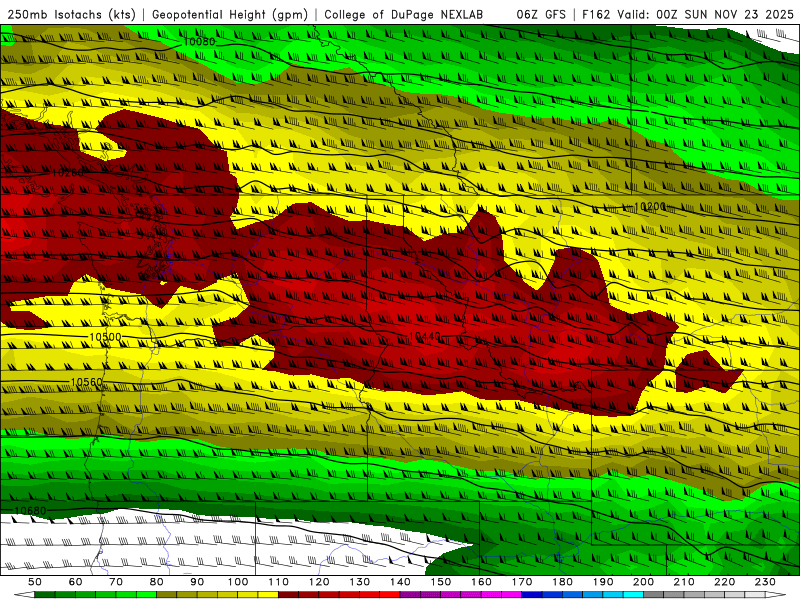Click the 130 value on color scale
Image resolution: width=800 pixels, height=600 pixels.
point(360,582)
